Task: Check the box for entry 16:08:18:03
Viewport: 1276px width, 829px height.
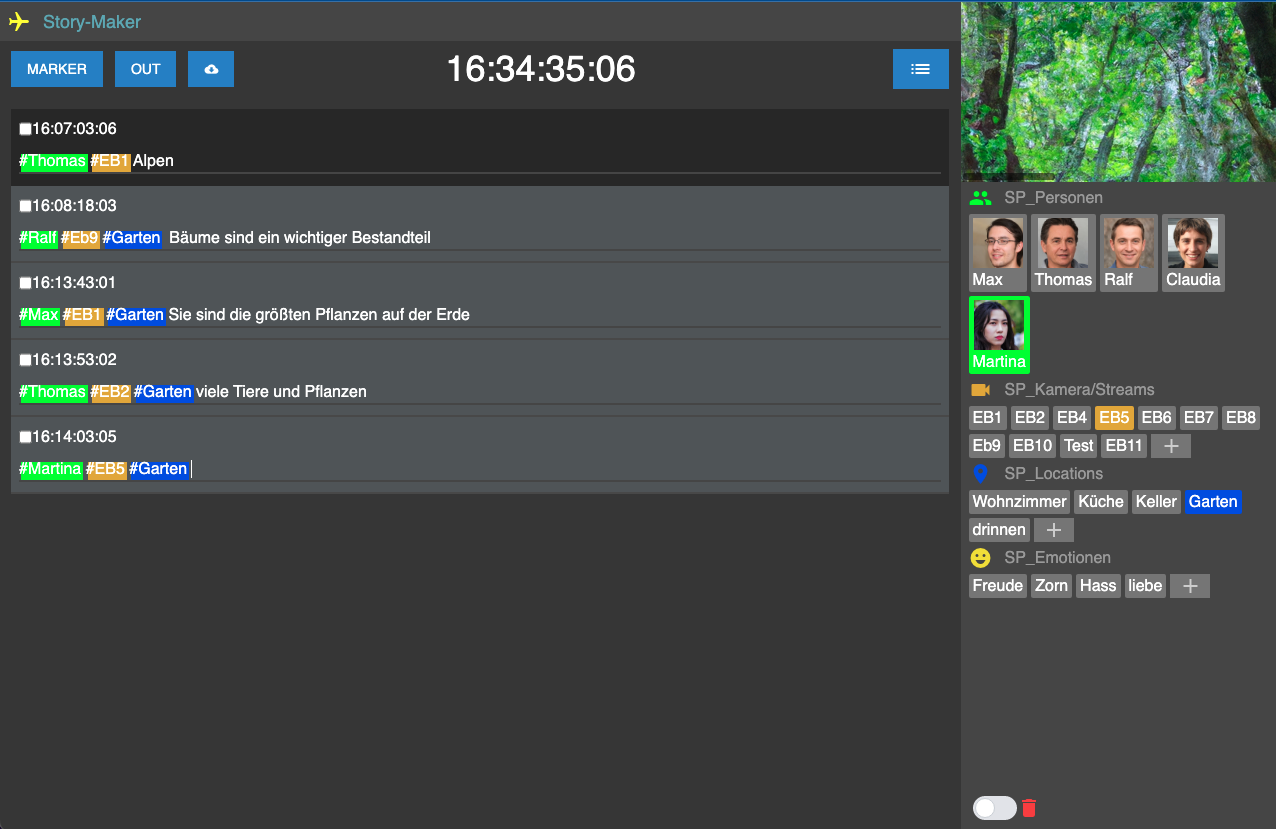Action: (x=25, y=206)
